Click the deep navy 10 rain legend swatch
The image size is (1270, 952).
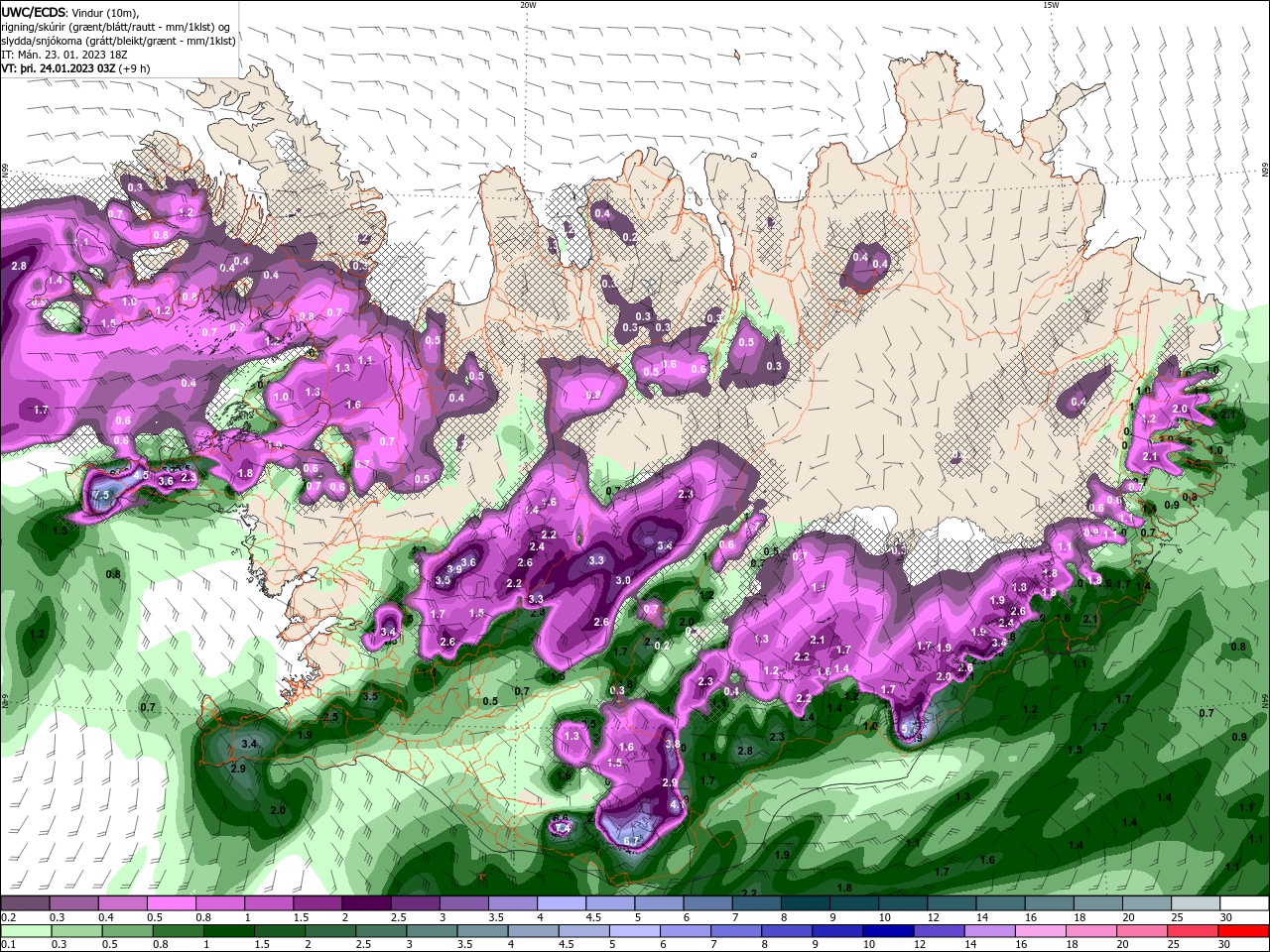pyautogui.click(x=889, y=931)
